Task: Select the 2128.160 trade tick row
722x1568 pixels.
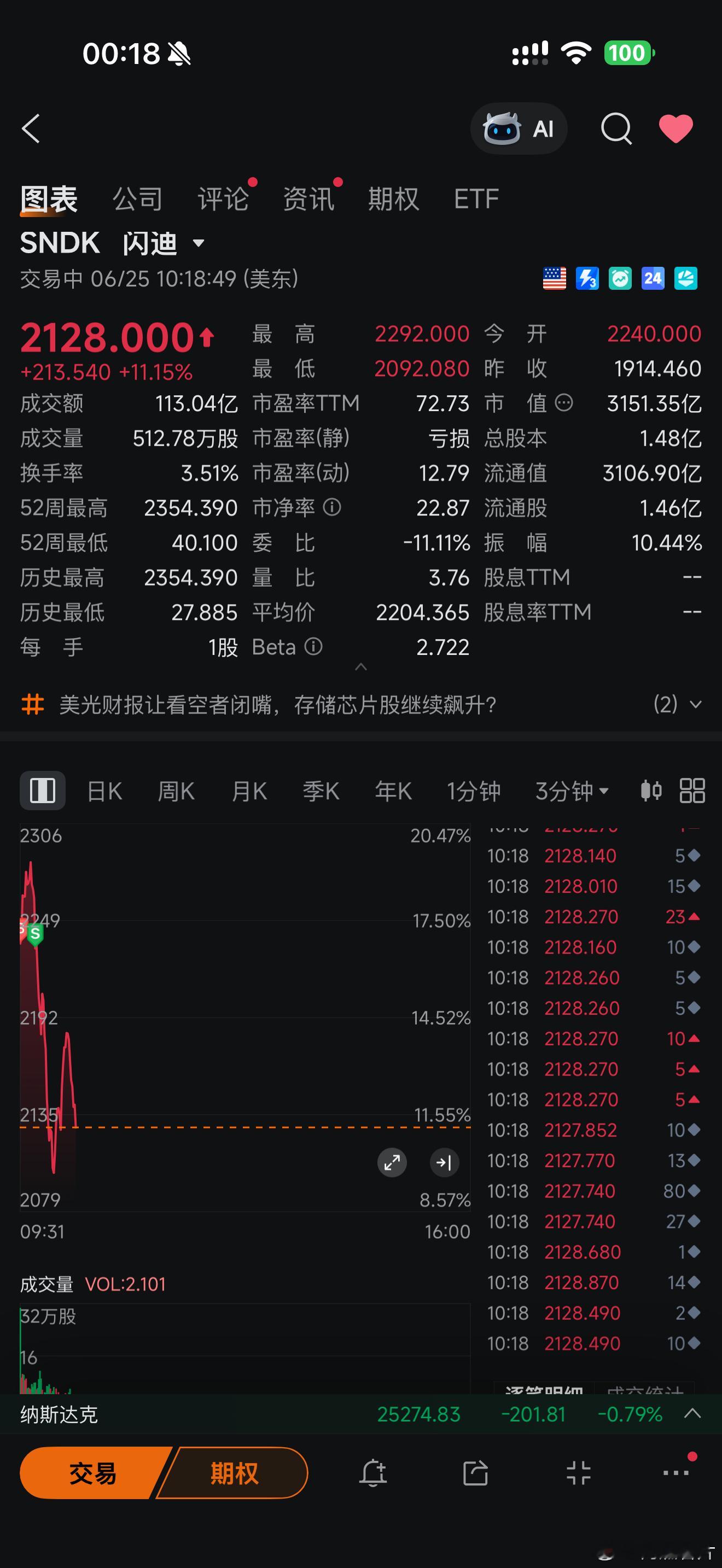Action: 593,947
